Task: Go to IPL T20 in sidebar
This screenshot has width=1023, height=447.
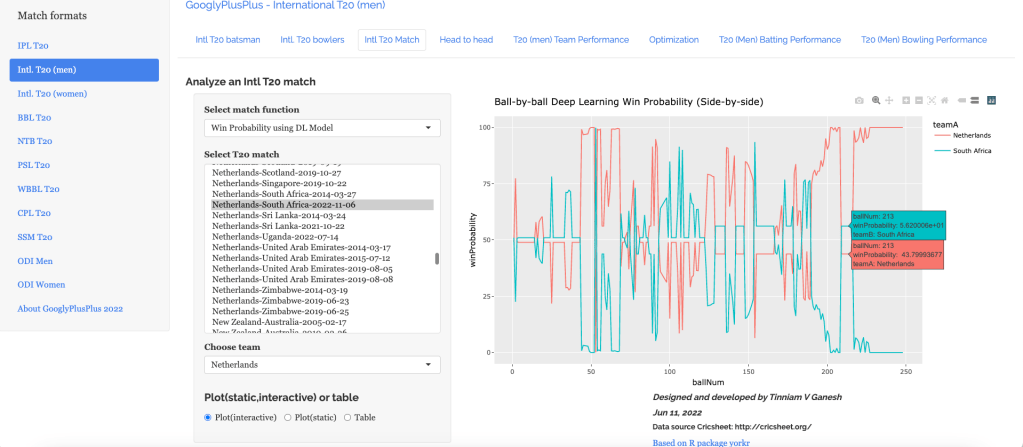Action: (33, 46)
